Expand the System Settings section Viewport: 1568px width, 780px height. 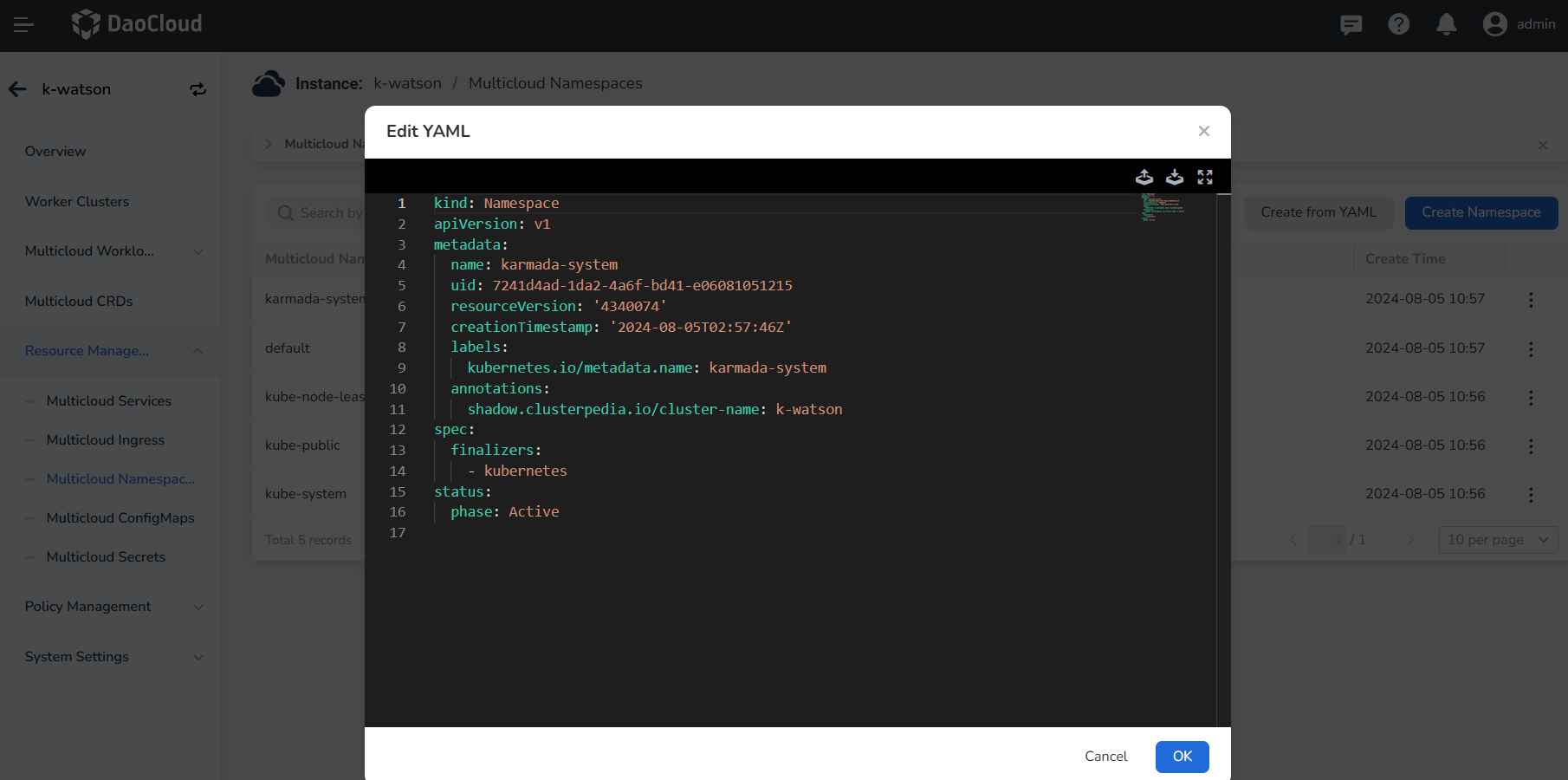tap(198, 657)
